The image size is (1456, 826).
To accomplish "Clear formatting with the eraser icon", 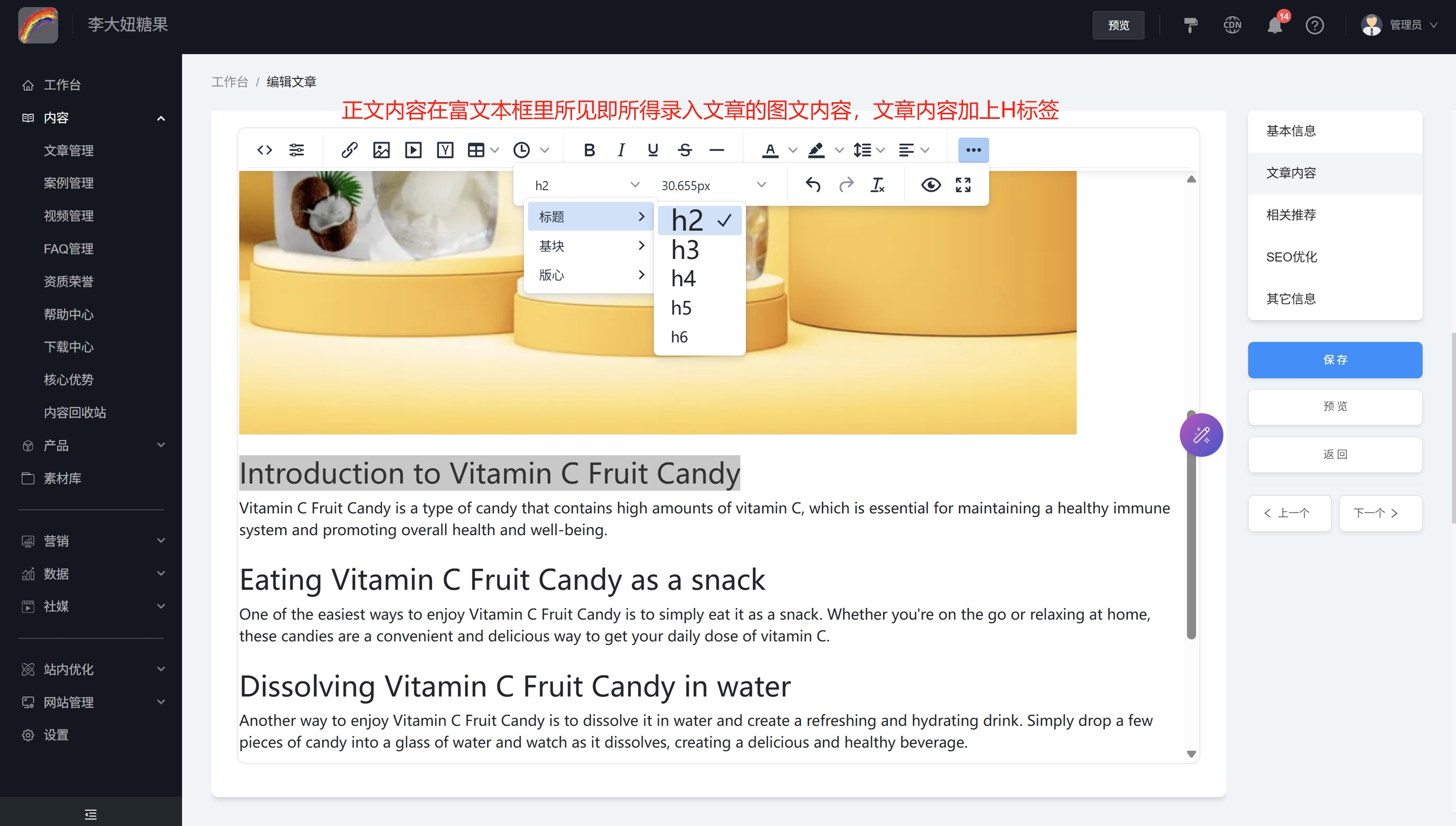I will pos(877,185).
